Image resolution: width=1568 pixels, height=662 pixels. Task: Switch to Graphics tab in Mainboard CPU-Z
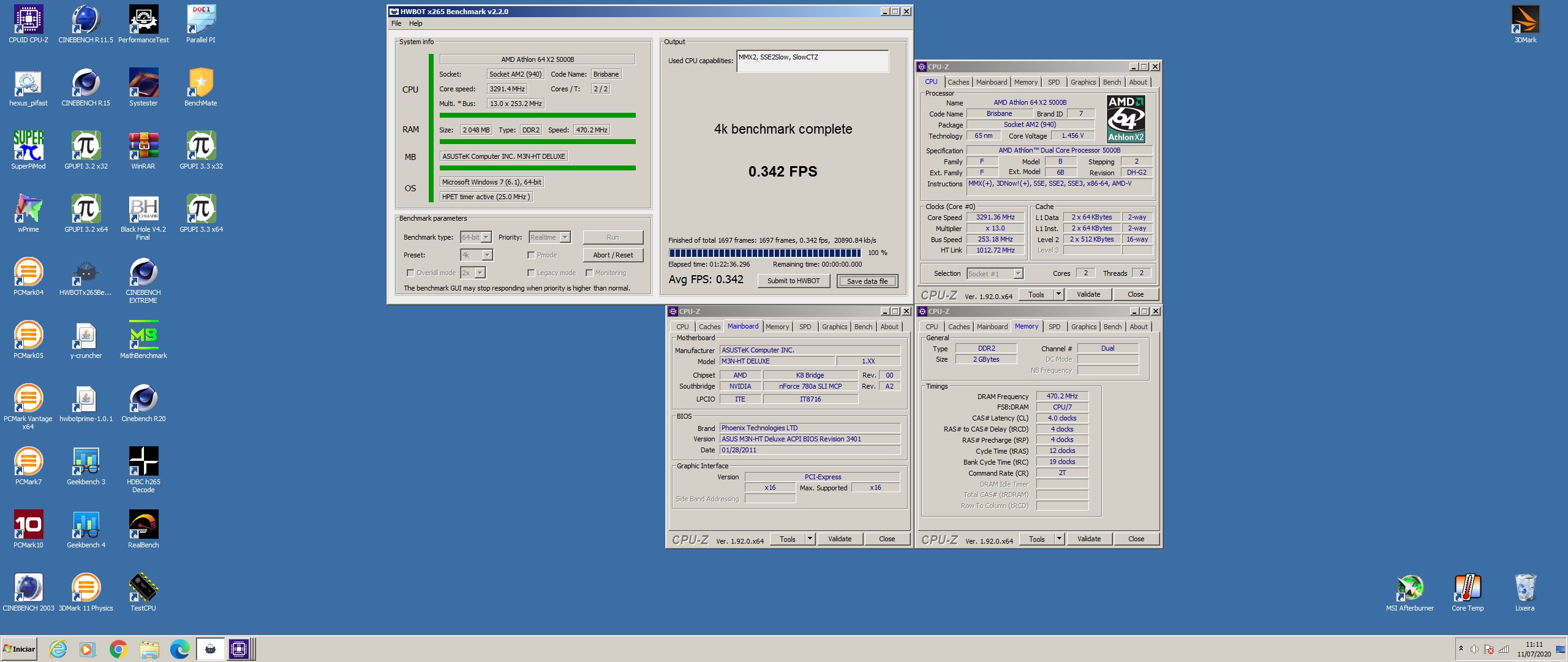[834, 327]
